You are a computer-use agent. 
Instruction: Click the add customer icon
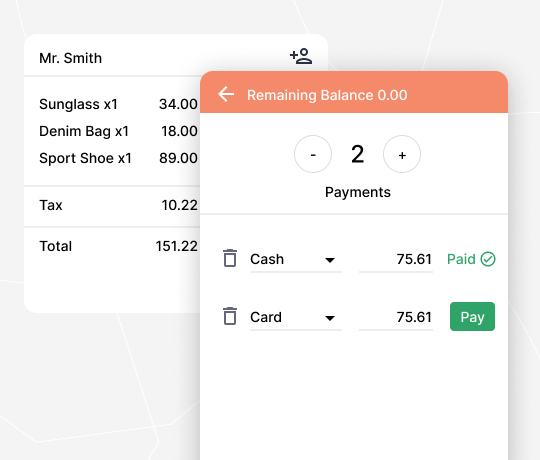pos(301,56)
